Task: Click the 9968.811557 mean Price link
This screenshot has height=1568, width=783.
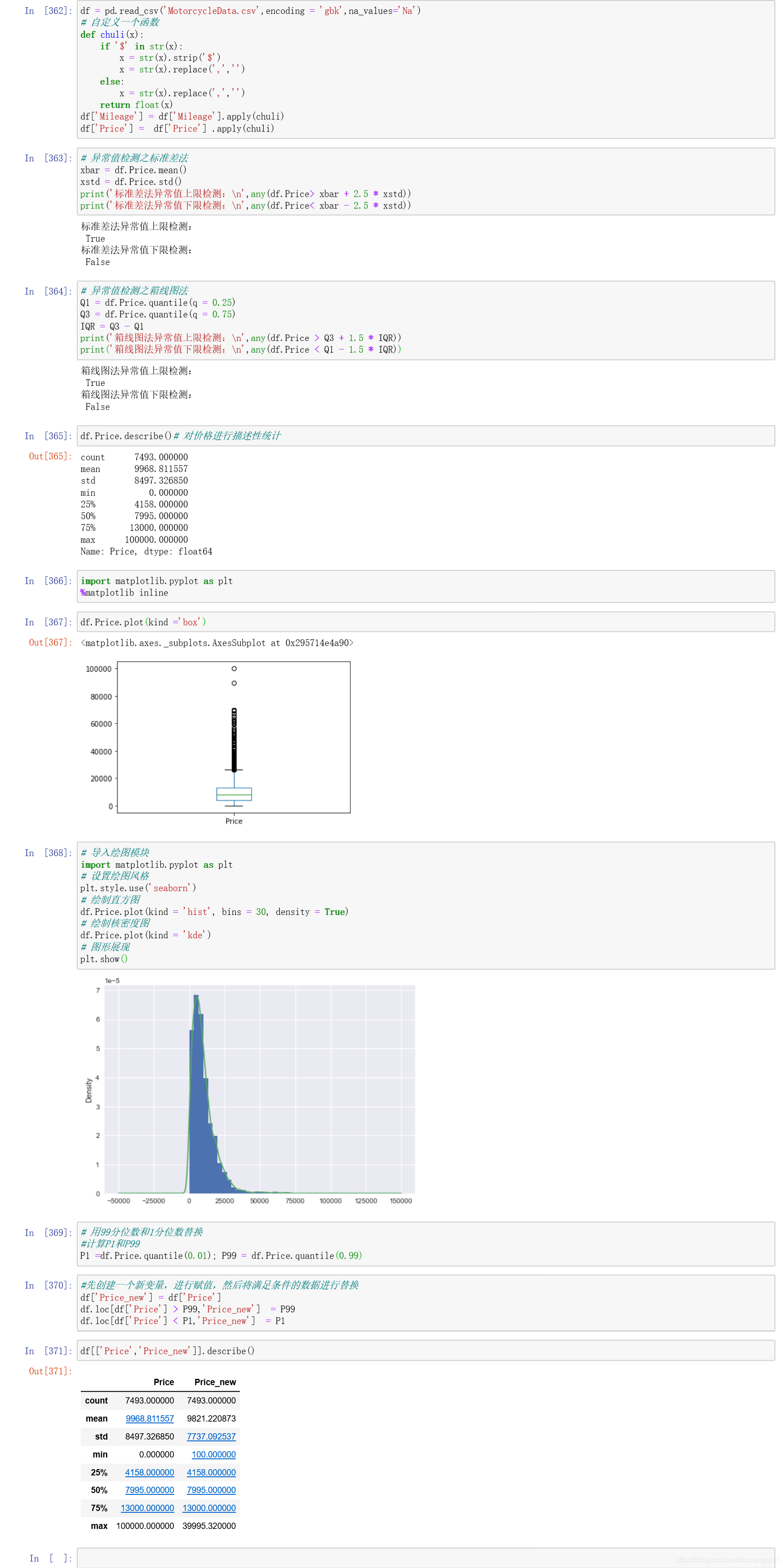Action: tap(150, 1418)
